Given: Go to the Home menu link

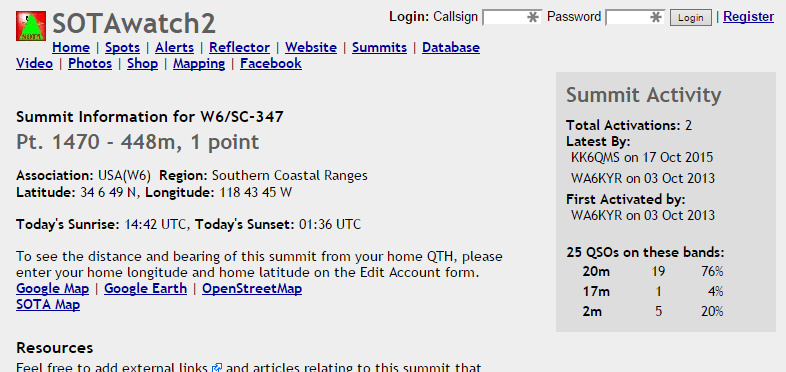Looking at the screenshot, I should (71, 48).
